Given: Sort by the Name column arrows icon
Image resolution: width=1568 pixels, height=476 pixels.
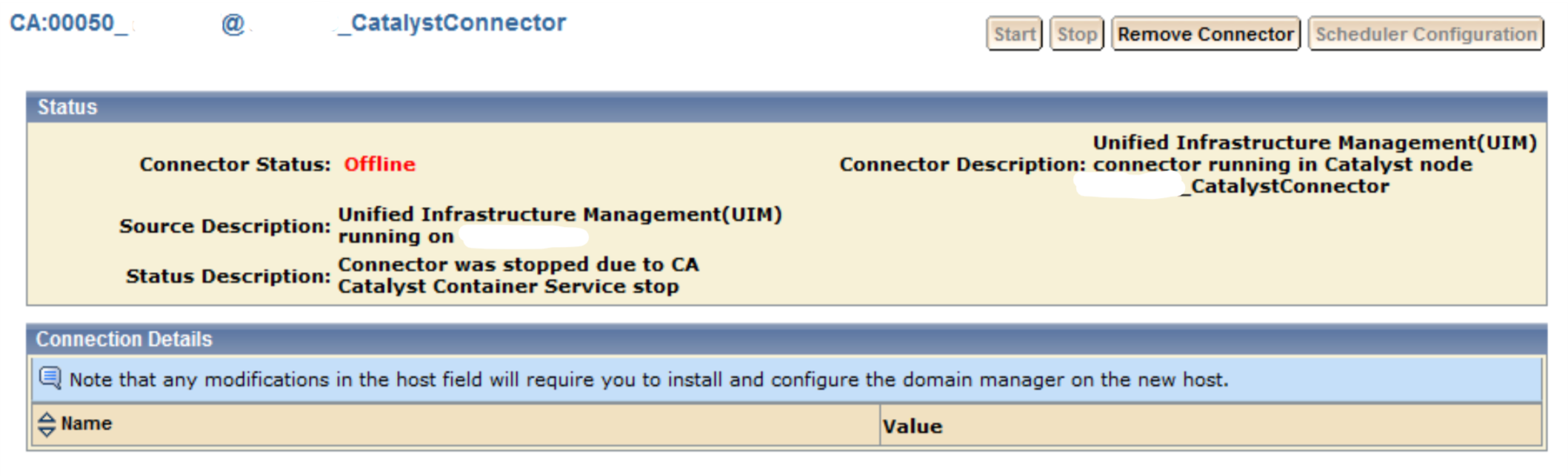Looking at the screenshot, I should pyautogui.click(x=47, y=424).
